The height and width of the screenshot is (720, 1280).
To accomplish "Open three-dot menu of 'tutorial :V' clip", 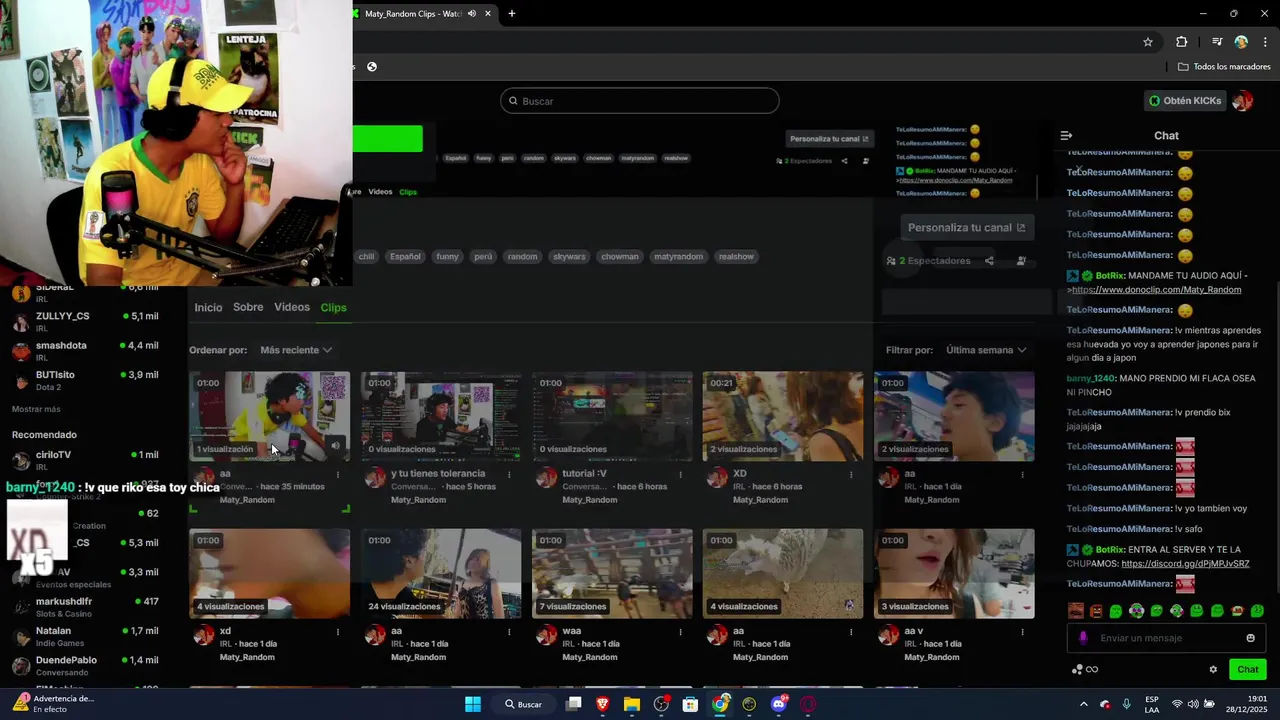I will coord(680,474).
